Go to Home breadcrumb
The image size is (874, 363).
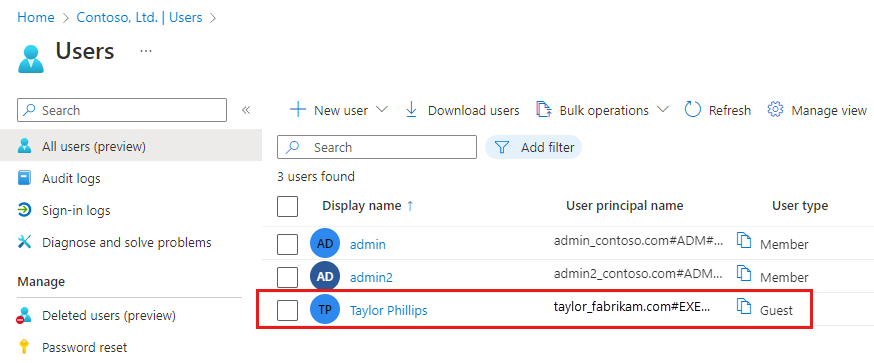[x=36, y=17]
